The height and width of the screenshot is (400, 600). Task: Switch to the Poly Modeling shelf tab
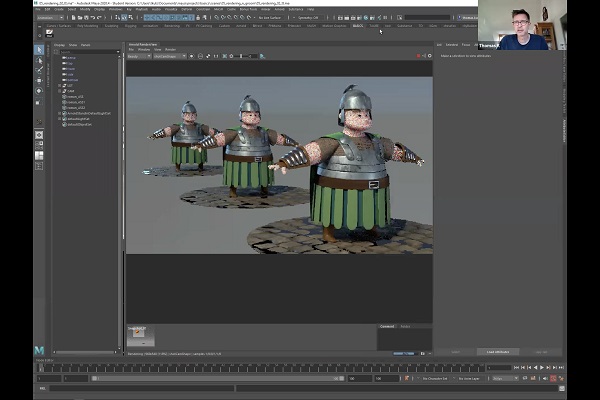pyautogui.click(x=88, y=26)
